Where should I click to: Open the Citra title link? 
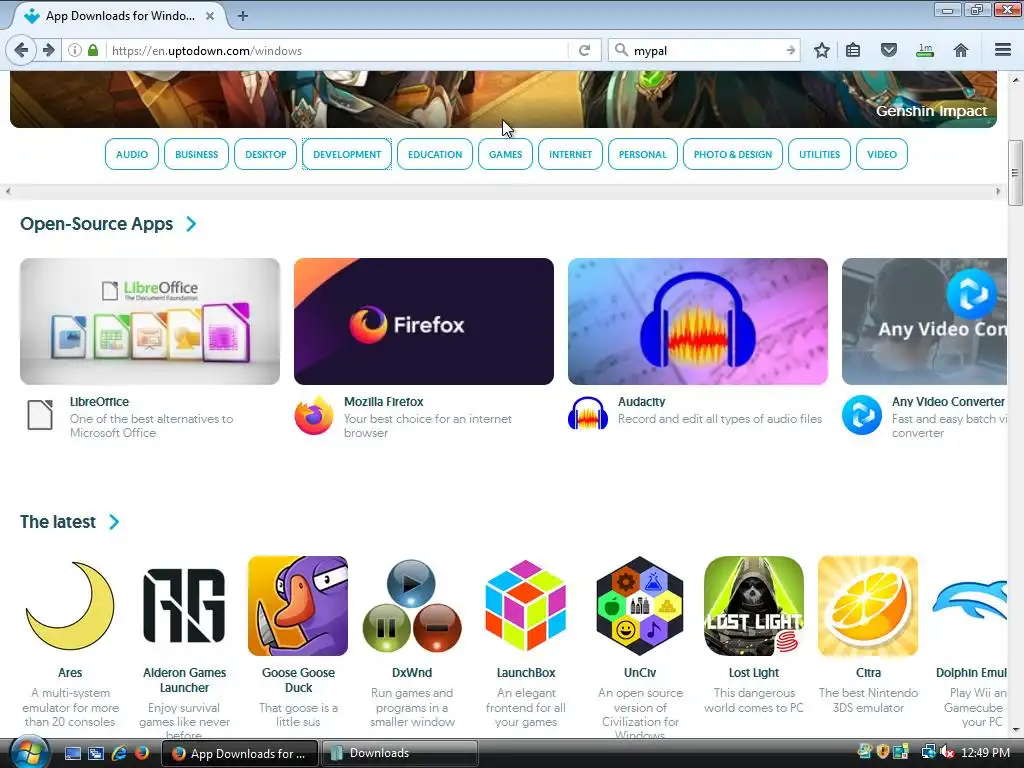(x=868, y=673)
